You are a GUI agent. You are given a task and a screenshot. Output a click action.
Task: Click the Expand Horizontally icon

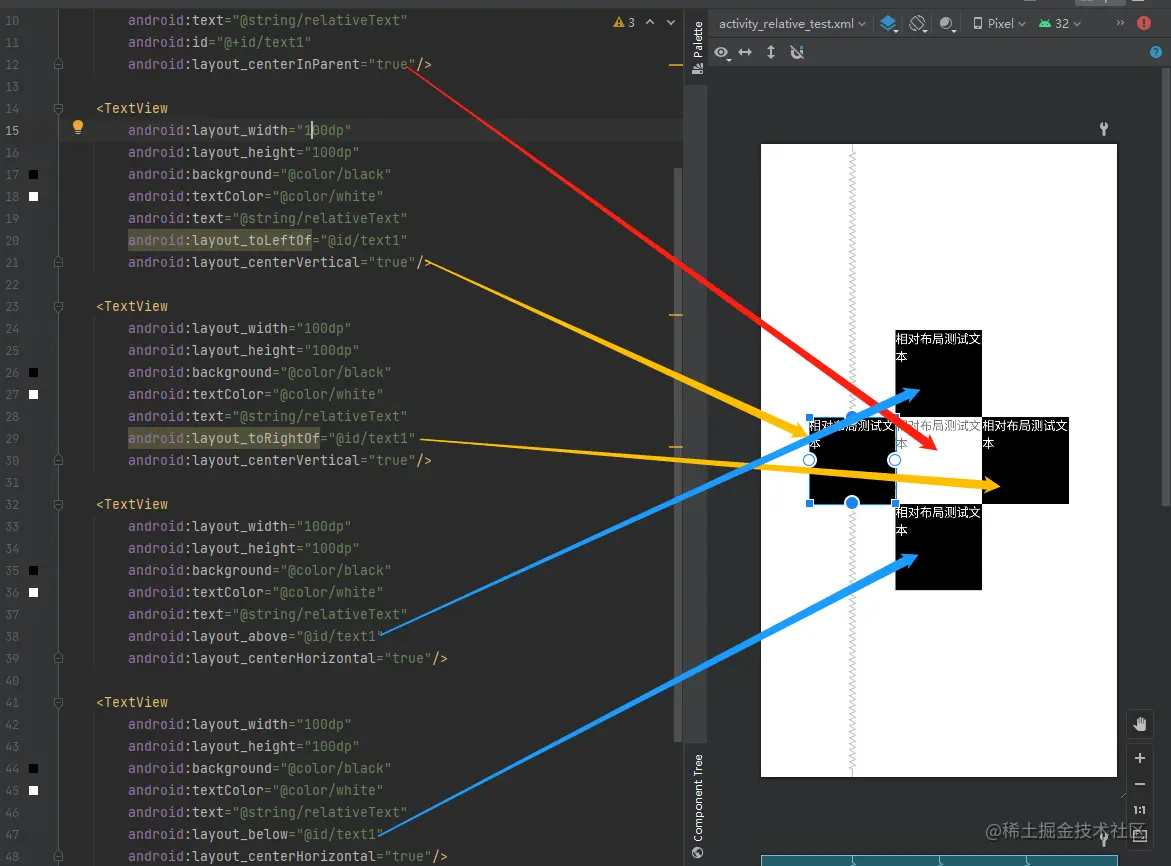coord(745,52)
